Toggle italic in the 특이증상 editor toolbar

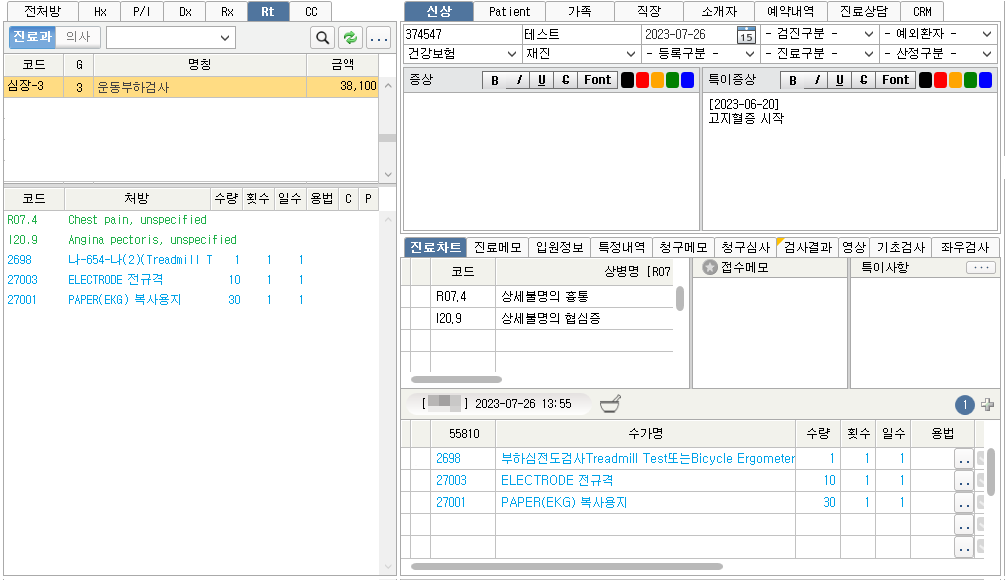tap(816, 80)
